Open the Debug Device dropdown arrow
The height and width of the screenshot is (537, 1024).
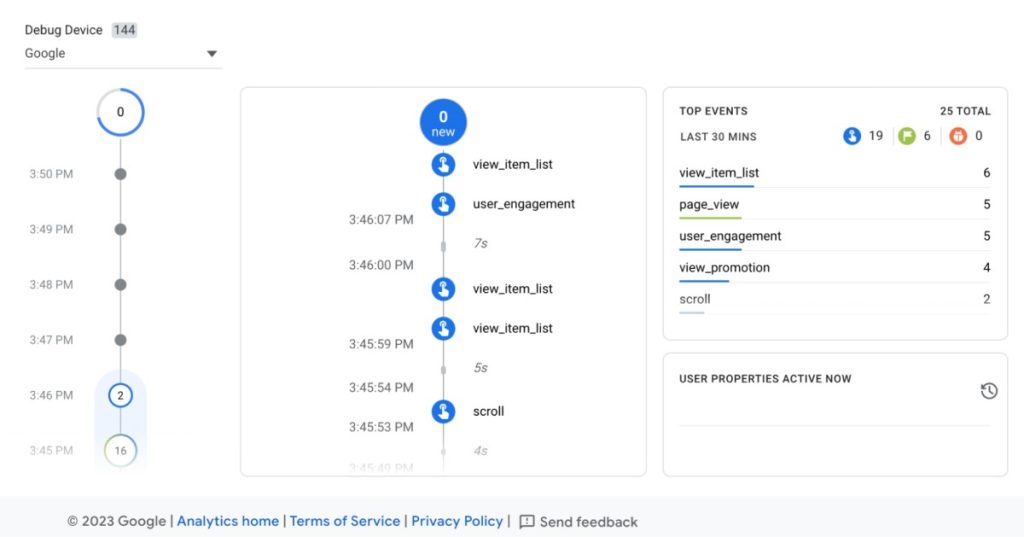[x=212, y=54]
